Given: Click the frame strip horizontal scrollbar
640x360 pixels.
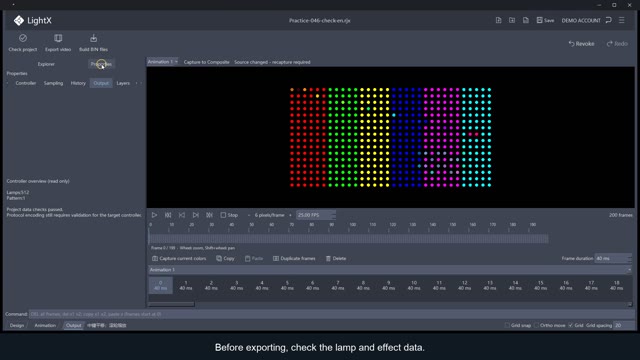Looking at the screenshot, I should pyautogui.click(x=171, y=304).
